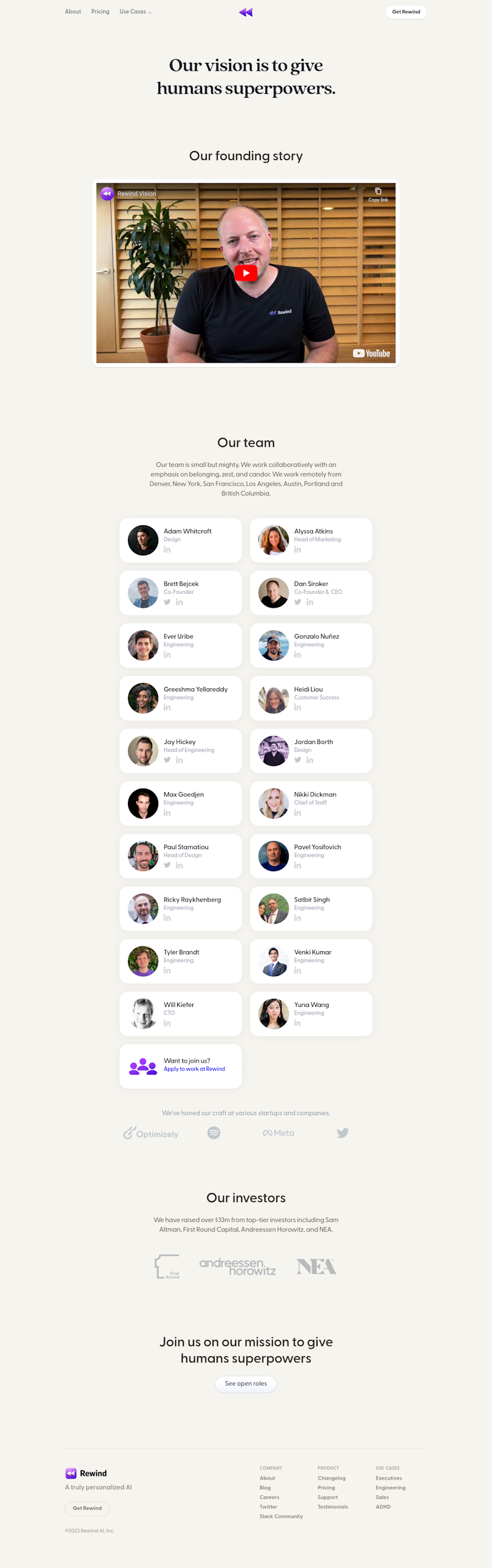
Task: Open the About menu item
Action: click(x=73, y=12)
